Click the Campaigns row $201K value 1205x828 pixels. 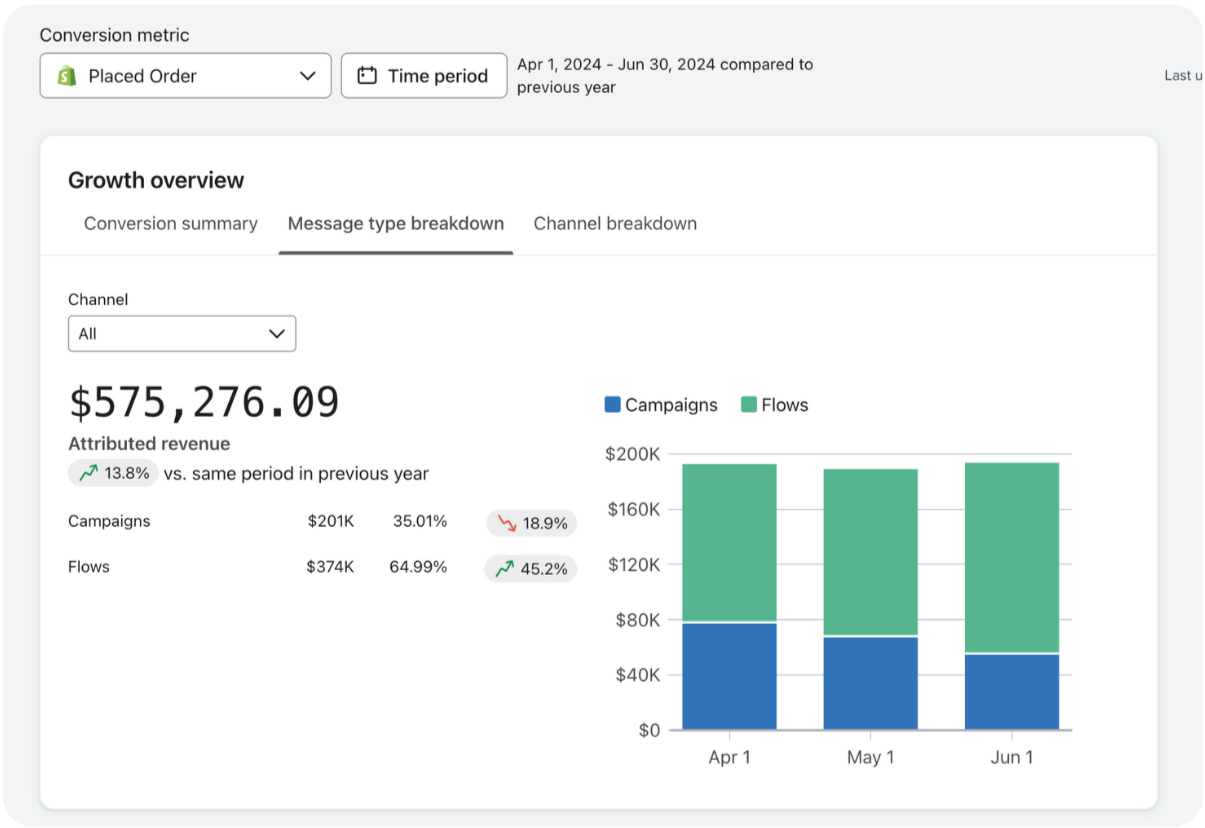pyautogui.click(x=330, y=521)
